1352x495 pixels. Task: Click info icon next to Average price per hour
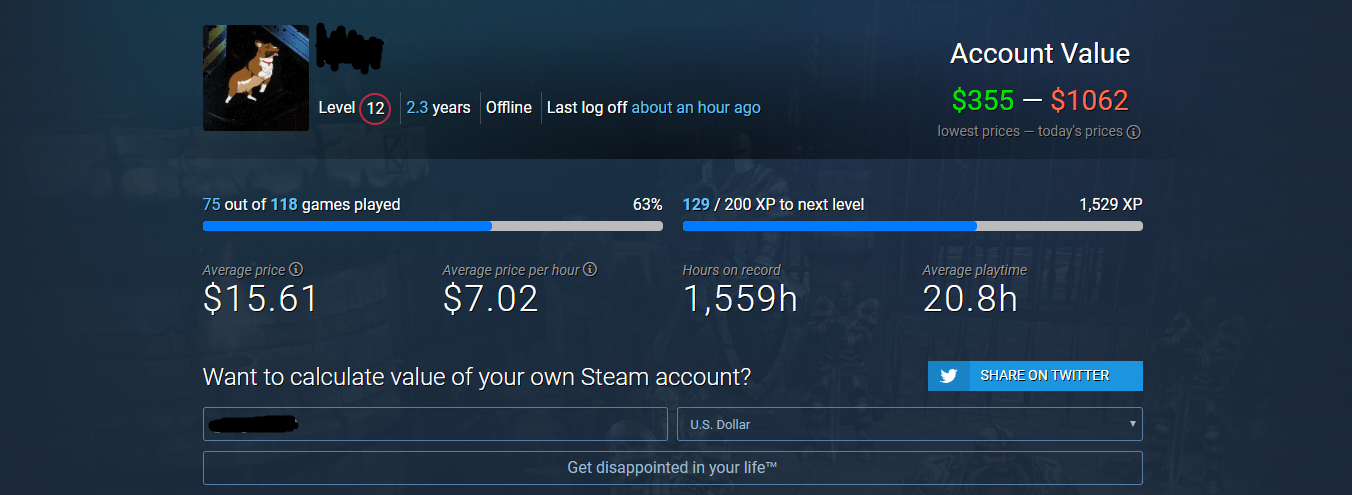click(x=590, y=270)
